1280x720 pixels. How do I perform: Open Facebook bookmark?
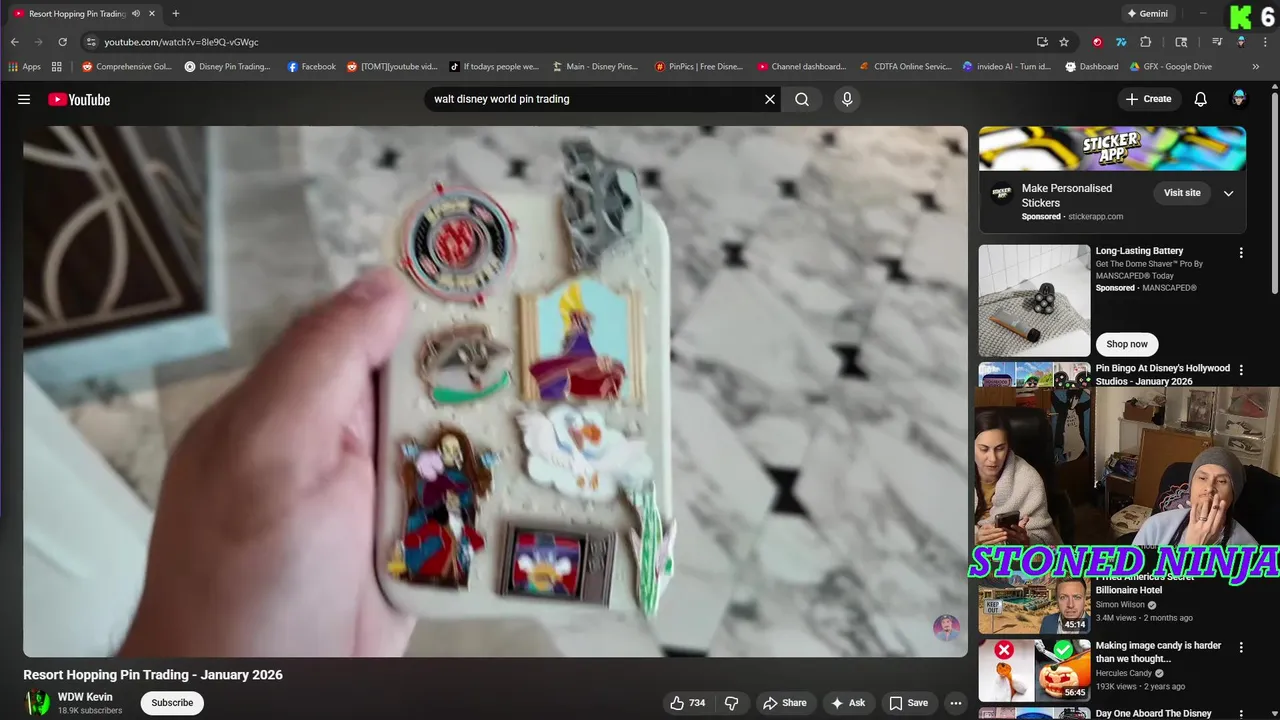tap(312, 67)
